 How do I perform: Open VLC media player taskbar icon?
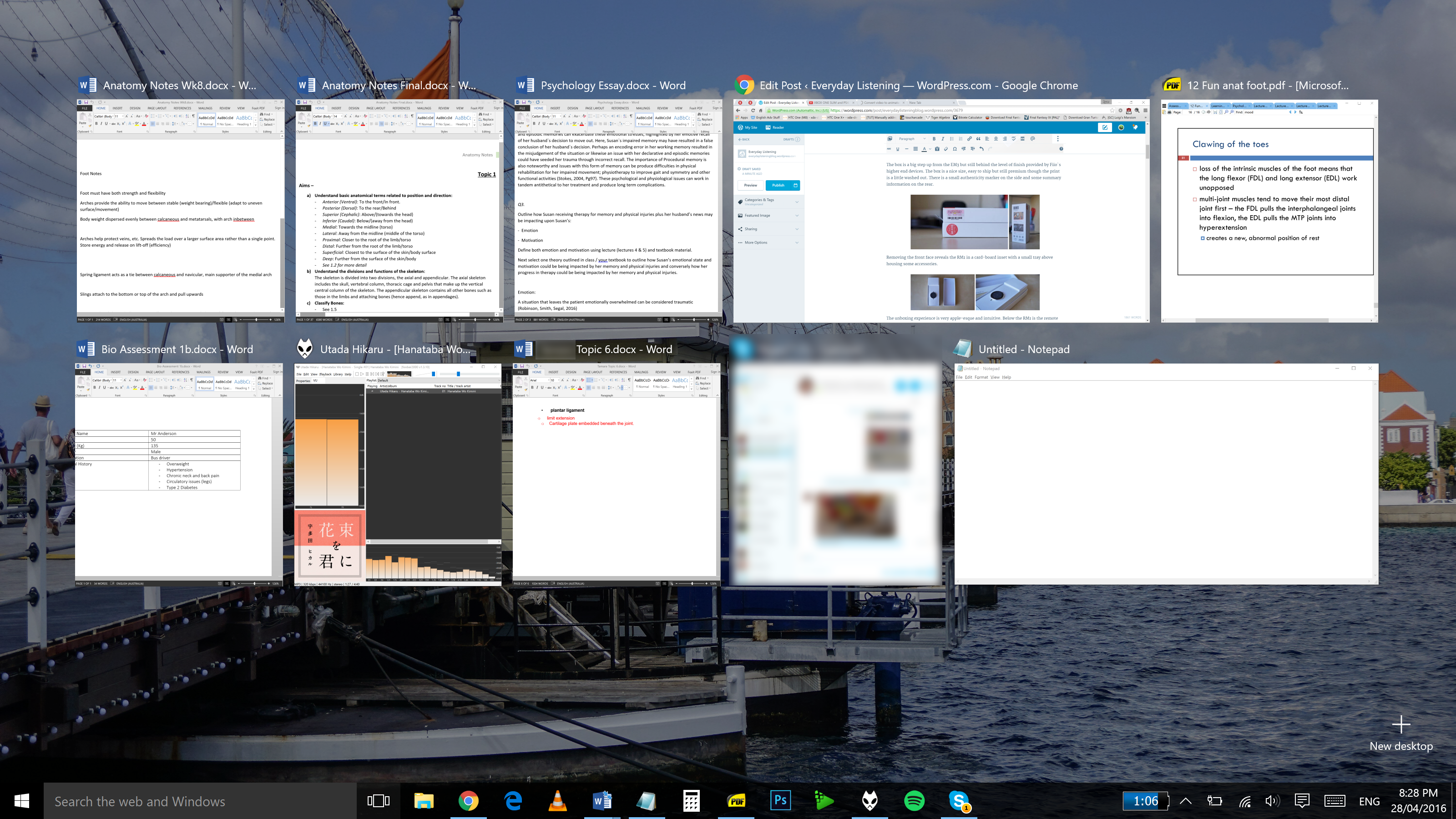coord(557,801)
